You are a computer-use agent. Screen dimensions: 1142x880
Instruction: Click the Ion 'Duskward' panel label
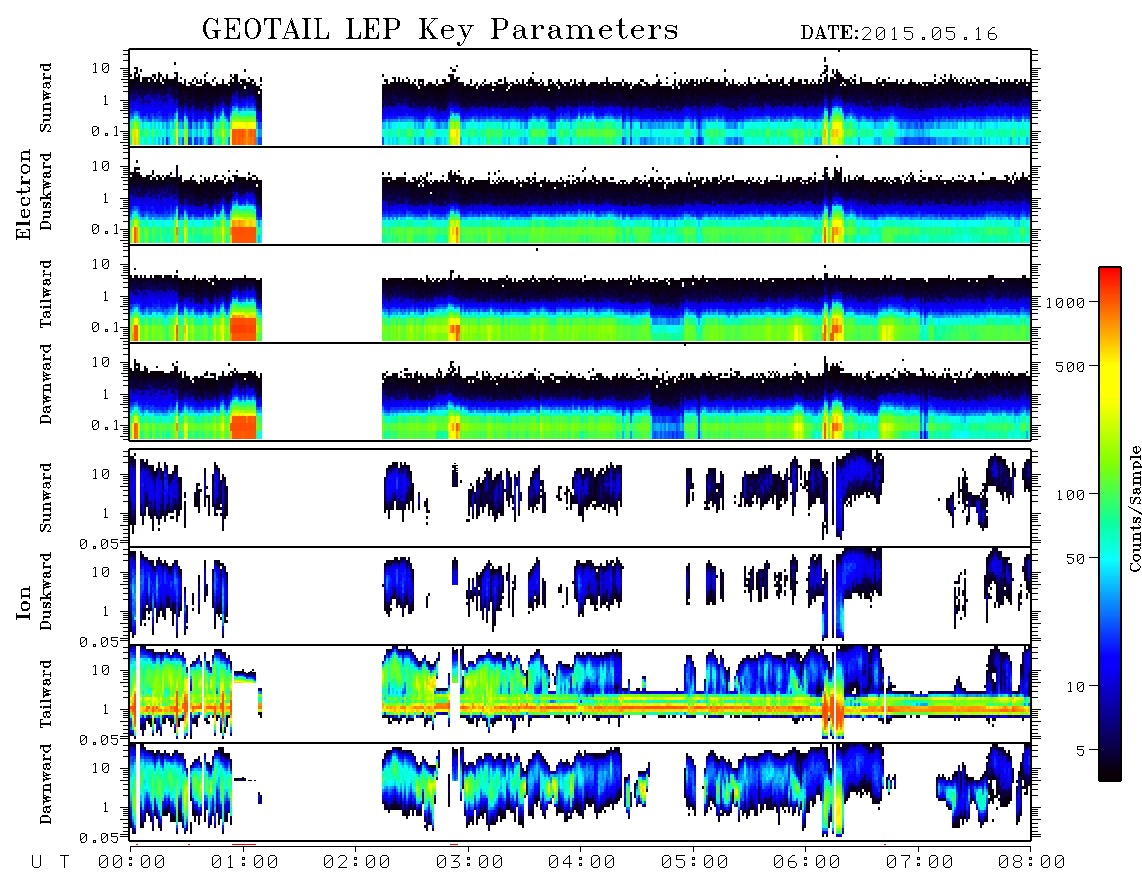(46, 591)
